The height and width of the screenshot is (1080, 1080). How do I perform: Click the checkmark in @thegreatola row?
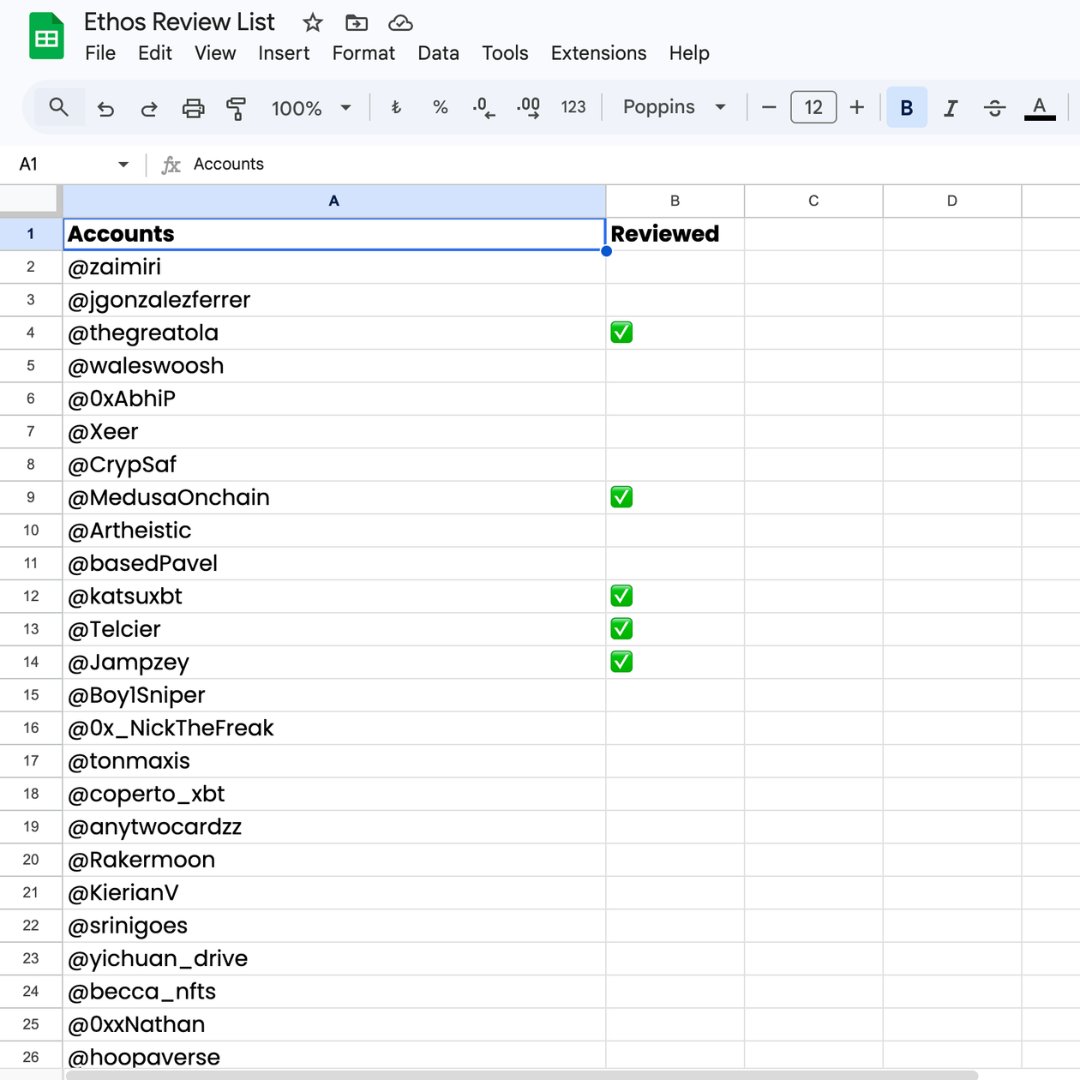(x=621, y=333)
